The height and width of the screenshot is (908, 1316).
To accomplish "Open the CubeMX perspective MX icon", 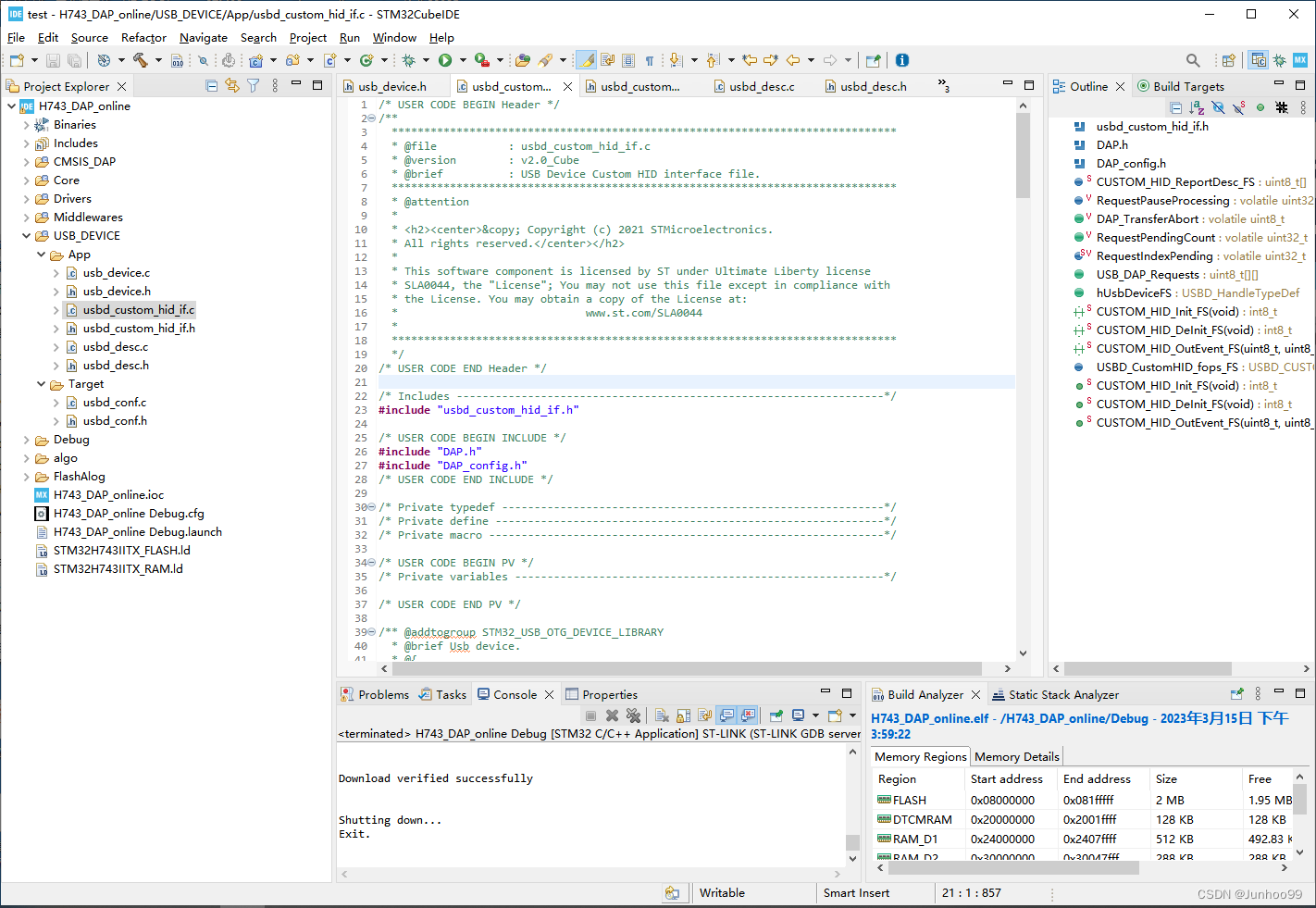I will pyautogui.click(x=1300, y=60).
